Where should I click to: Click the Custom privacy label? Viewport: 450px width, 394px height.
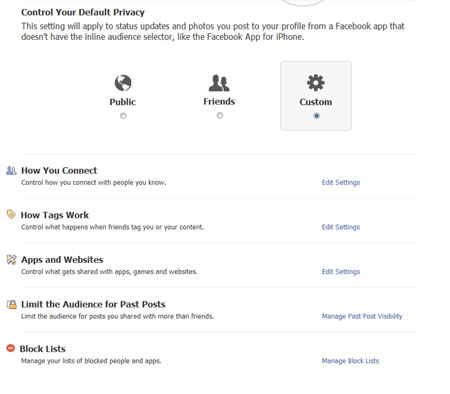click(x=316, y=102)
